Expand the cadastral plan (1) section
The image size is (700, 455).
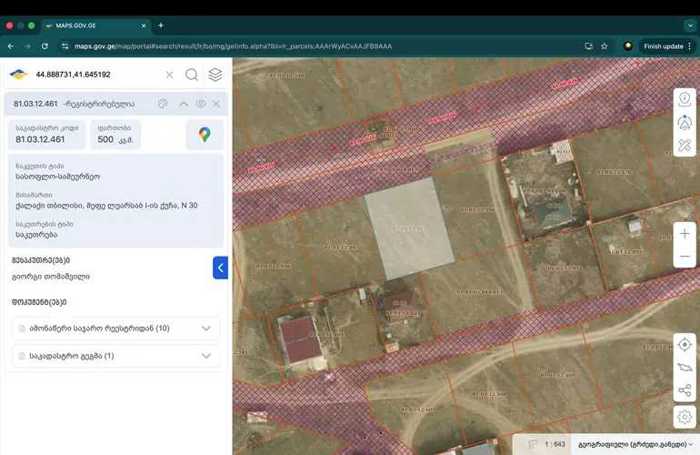(117, 355)
